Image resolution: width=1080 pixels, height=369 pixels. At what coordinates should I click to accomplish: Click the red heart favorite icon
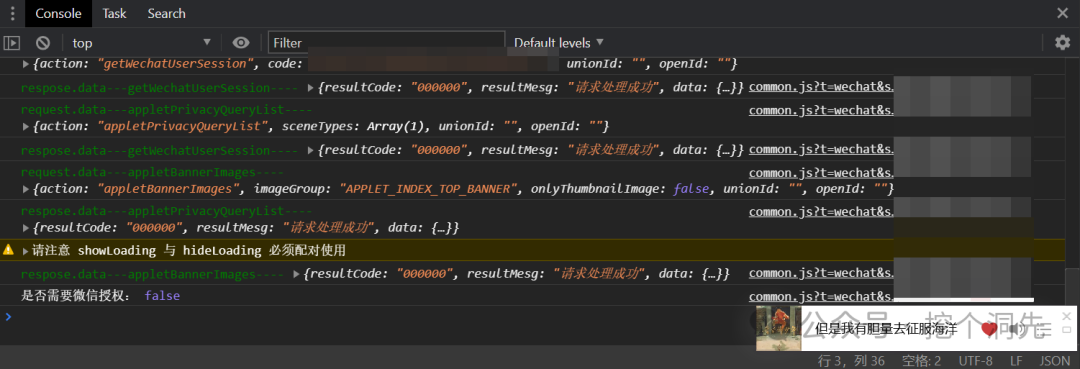(989, 329)
